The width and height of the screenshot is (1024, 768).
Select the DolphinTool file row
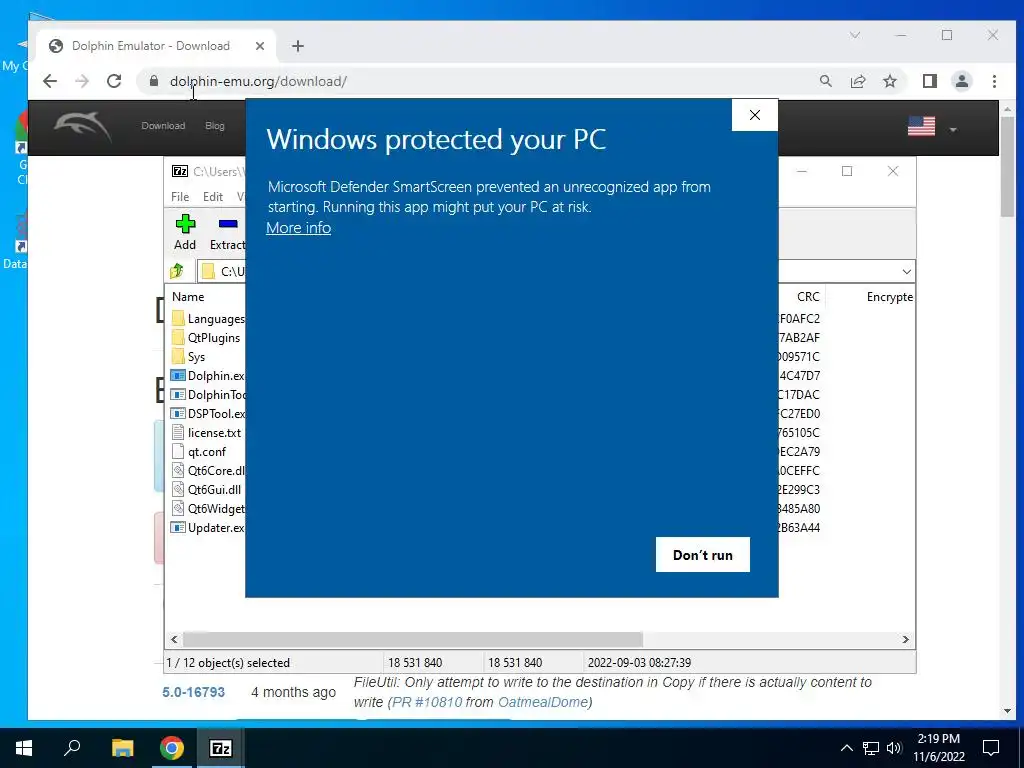208,394
